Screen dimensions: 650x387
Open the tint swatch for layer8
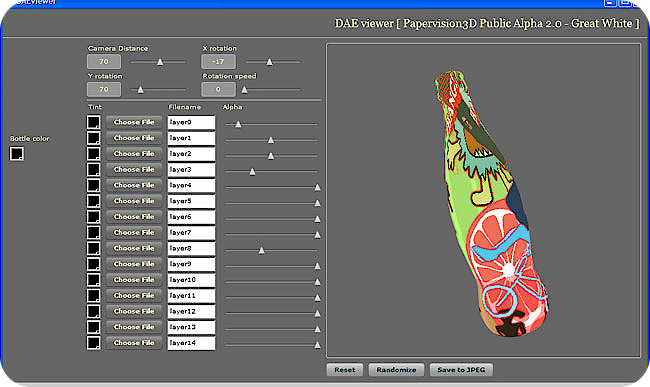coord(93,249)
